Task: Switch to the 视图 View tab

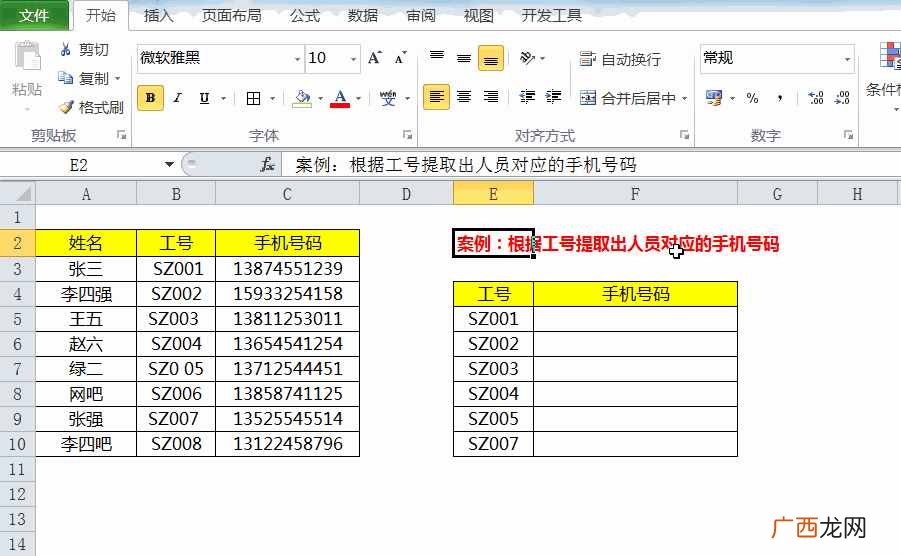Action: (x=479, y=16)
